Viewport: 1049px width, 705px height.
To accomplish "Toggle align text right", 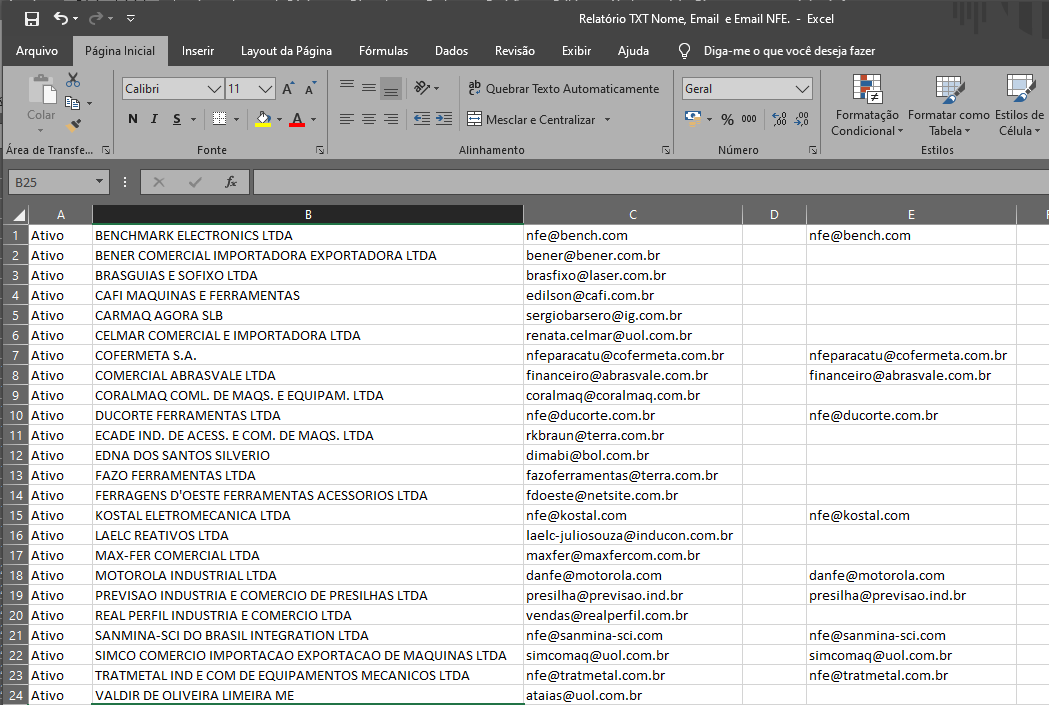I will [x=391, y=119].
